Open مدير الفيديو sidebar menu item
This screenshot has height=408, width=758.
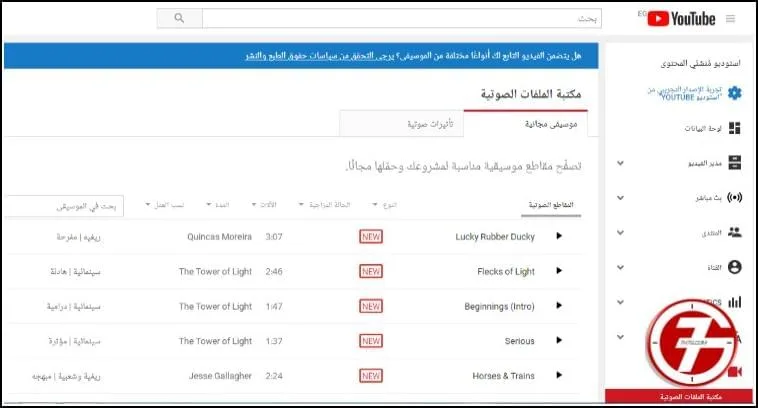coord(705,163)
